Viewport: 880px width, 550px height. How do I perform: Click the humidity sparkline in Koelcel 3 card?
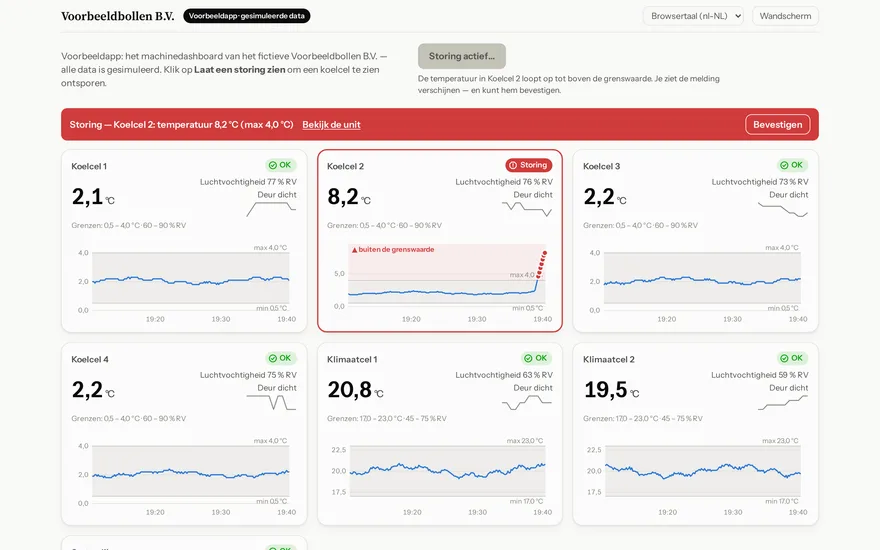(783, 209)
